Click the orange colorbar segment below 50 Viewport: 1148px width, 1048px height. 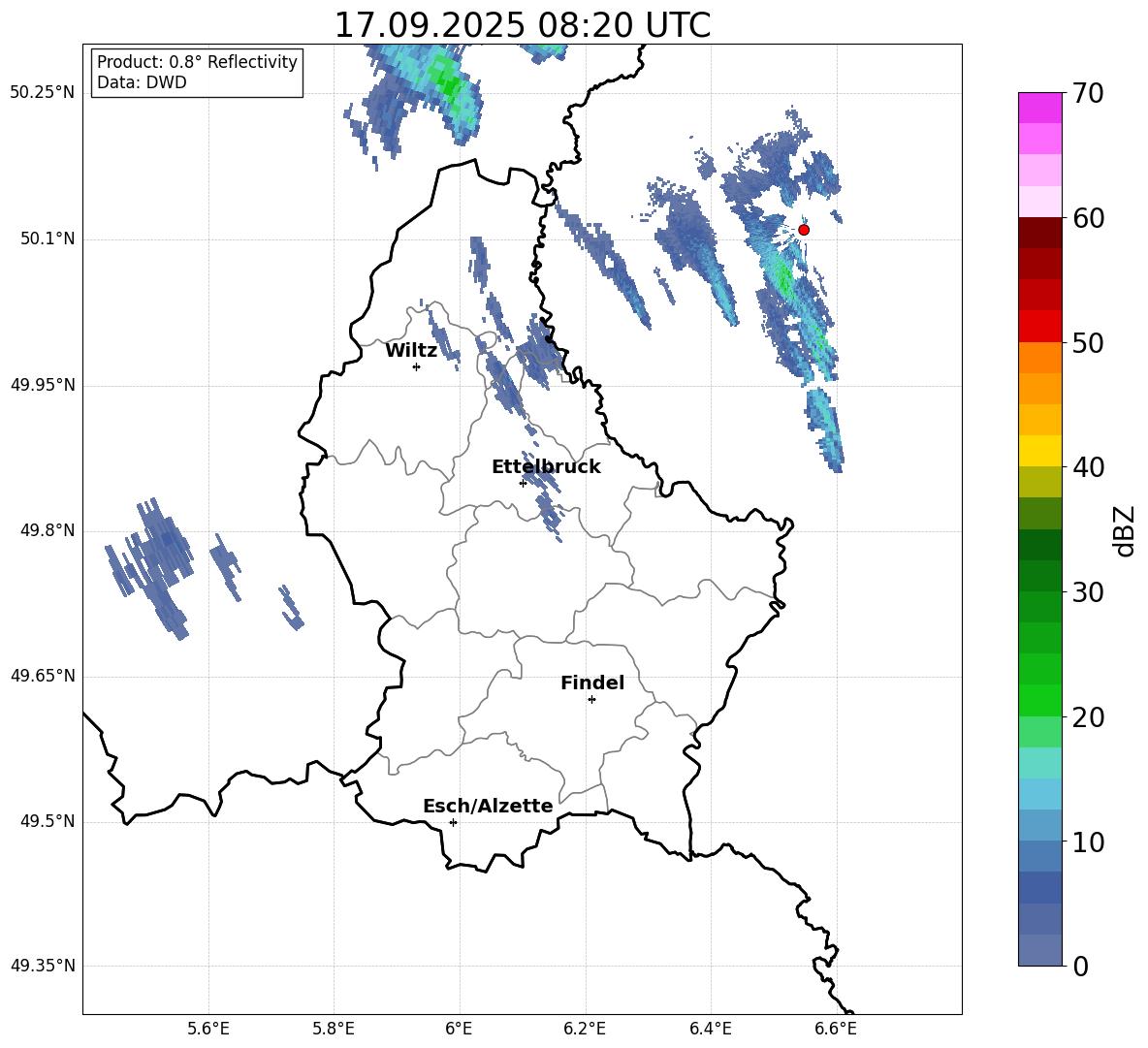pos(1040,358)
